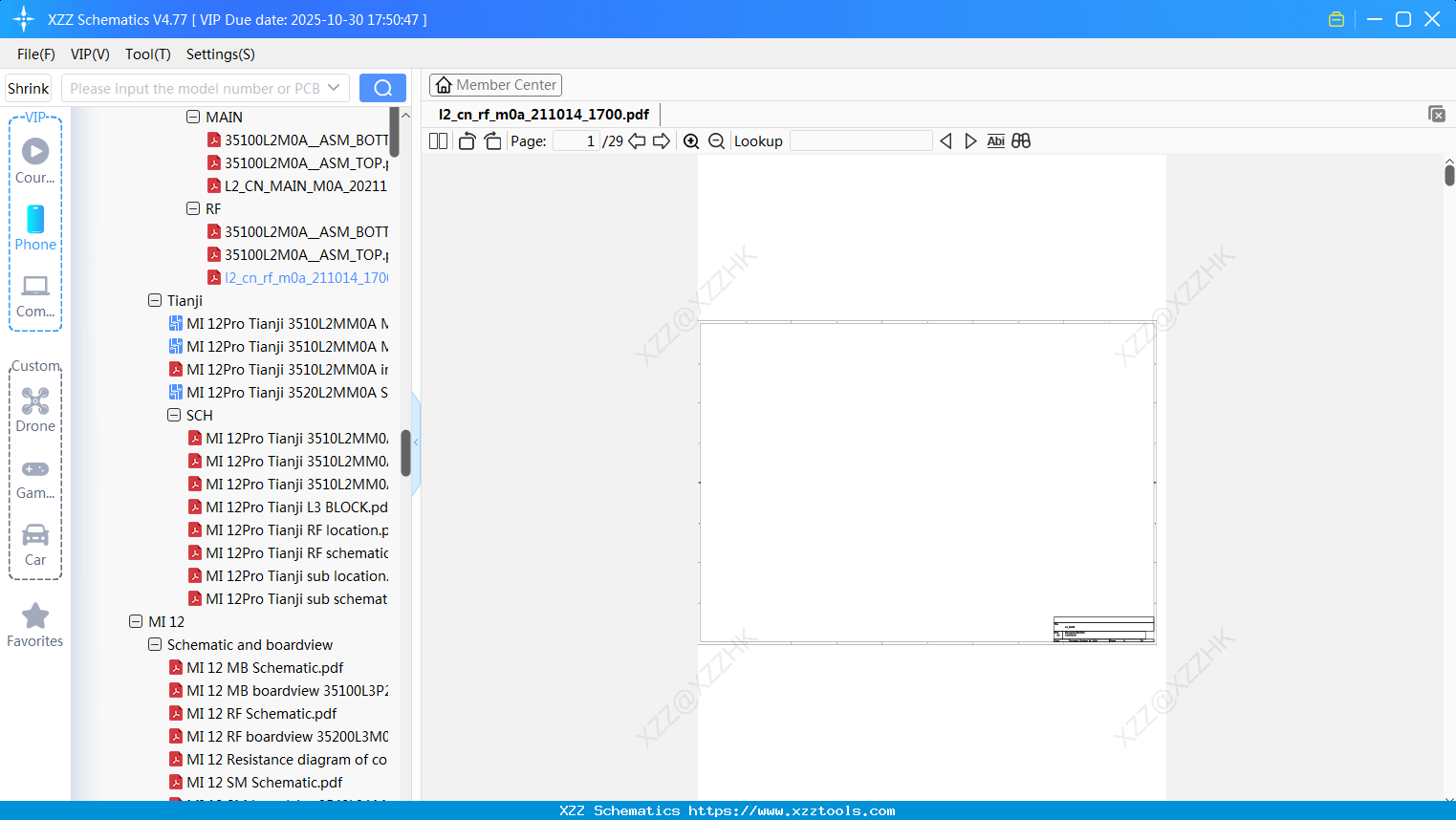Find the next lookup match
The image size is (1456, 820).
click(970, 141)
